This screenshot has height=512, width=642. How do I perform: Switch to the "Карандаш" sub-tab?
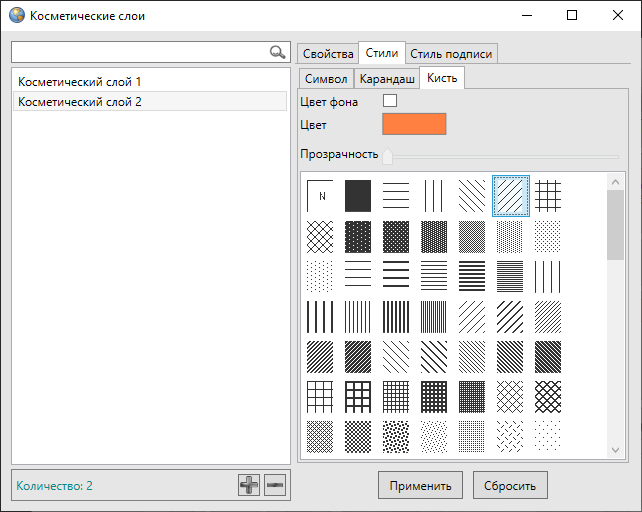point(387,79)
